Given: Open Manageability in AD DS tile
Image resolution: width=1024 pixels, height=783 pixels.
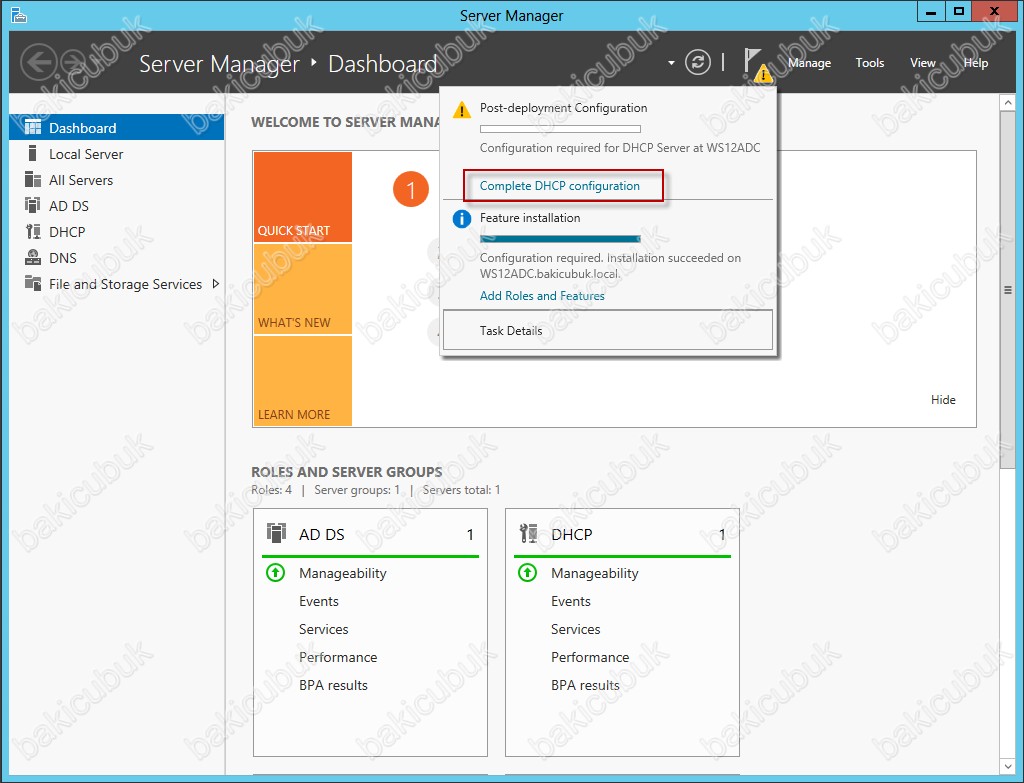Looking at the screenshot, I should point(343,573).
